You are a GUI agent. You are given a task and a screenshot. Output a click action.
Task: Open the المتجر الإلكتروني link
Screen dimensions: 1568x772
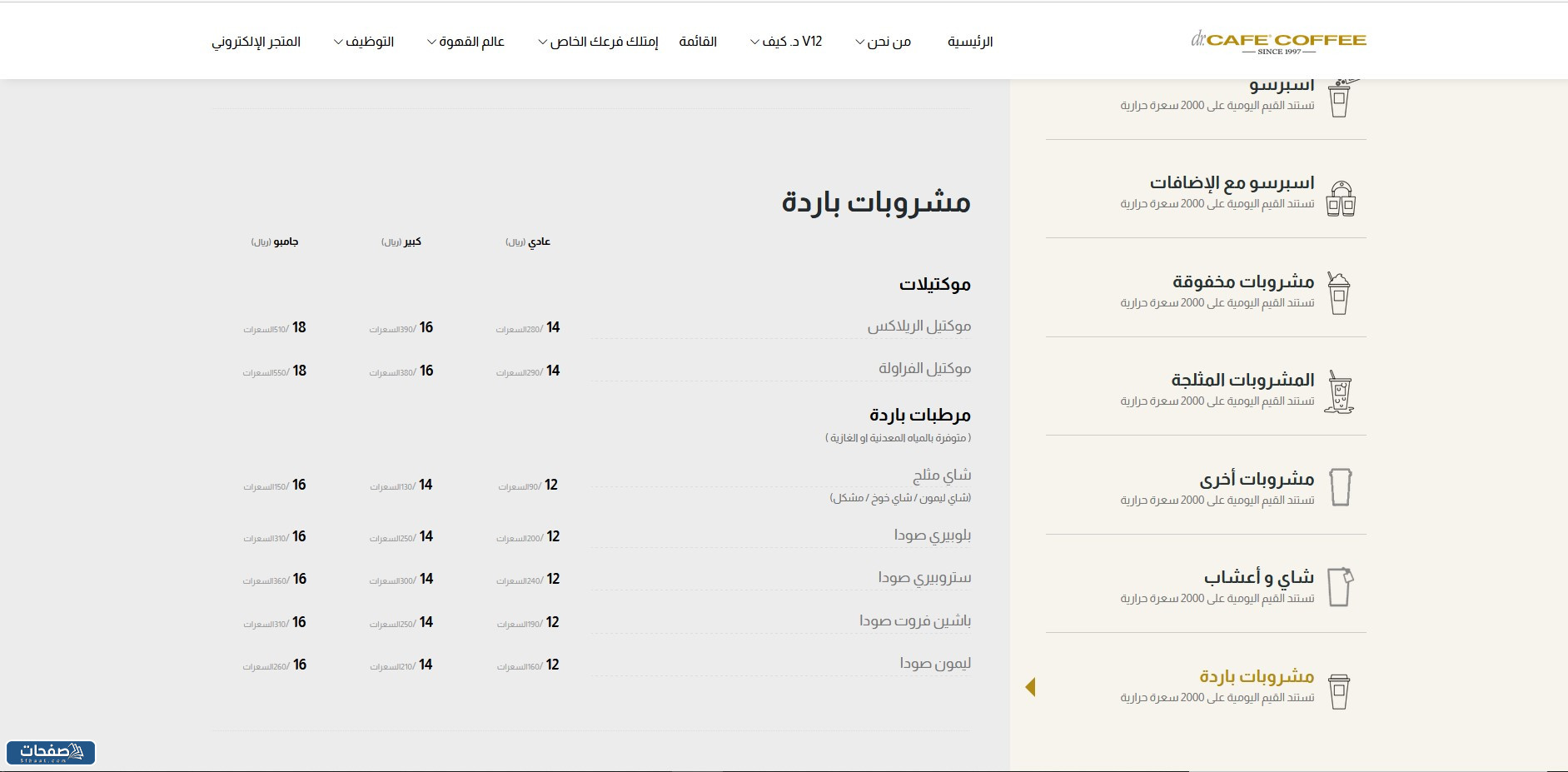(x=258, y=40)
